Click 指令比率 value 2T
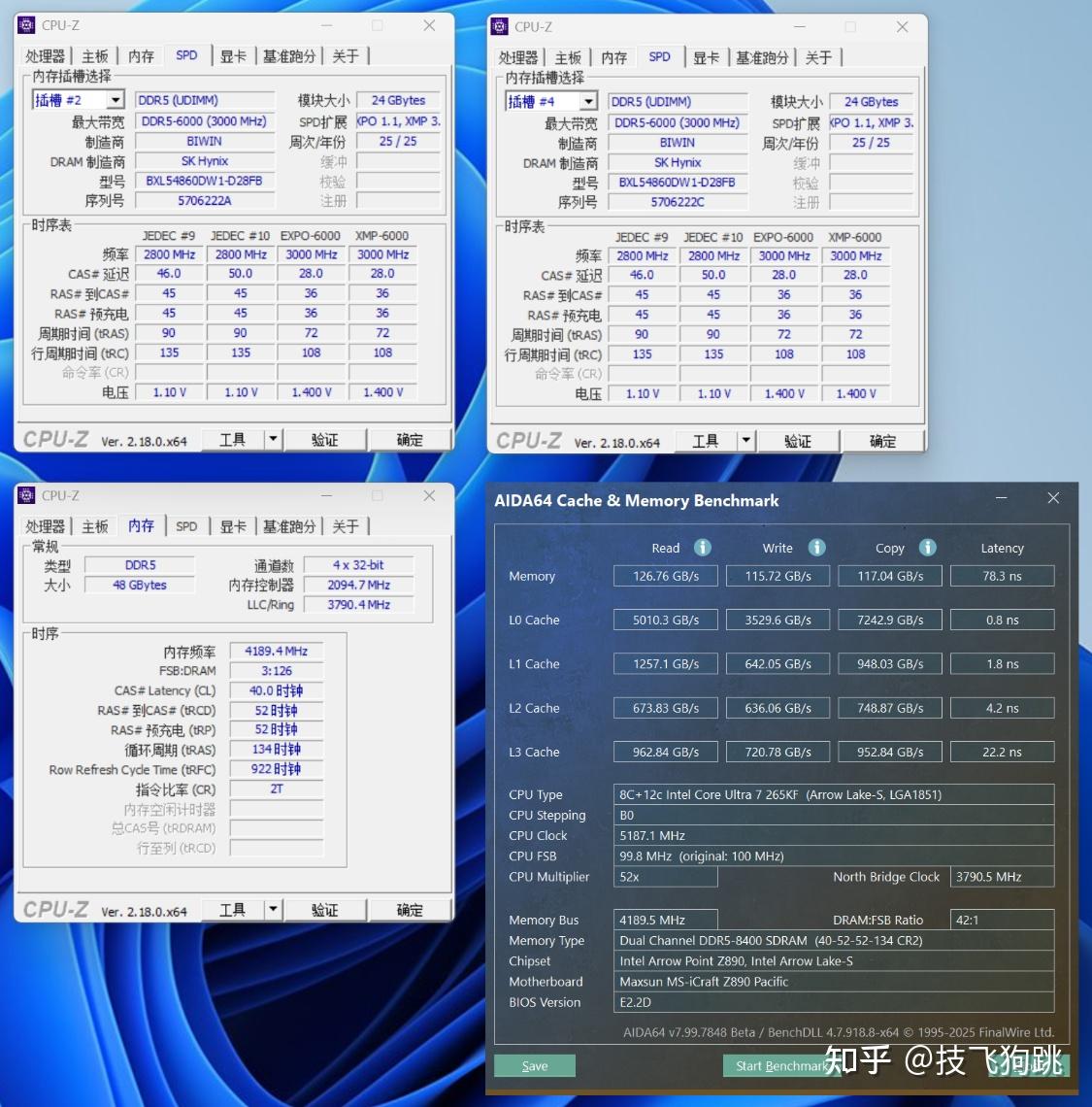The height and width of the screenshot is (1107, 1092). tap(276, 788)
